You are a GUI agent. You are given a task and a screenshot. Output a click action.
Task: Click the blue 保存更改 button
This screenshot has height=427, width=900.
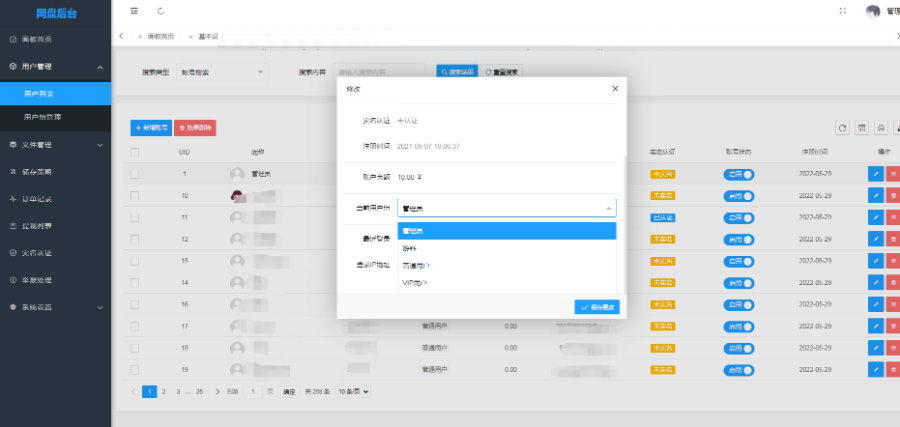pos(598,307)
